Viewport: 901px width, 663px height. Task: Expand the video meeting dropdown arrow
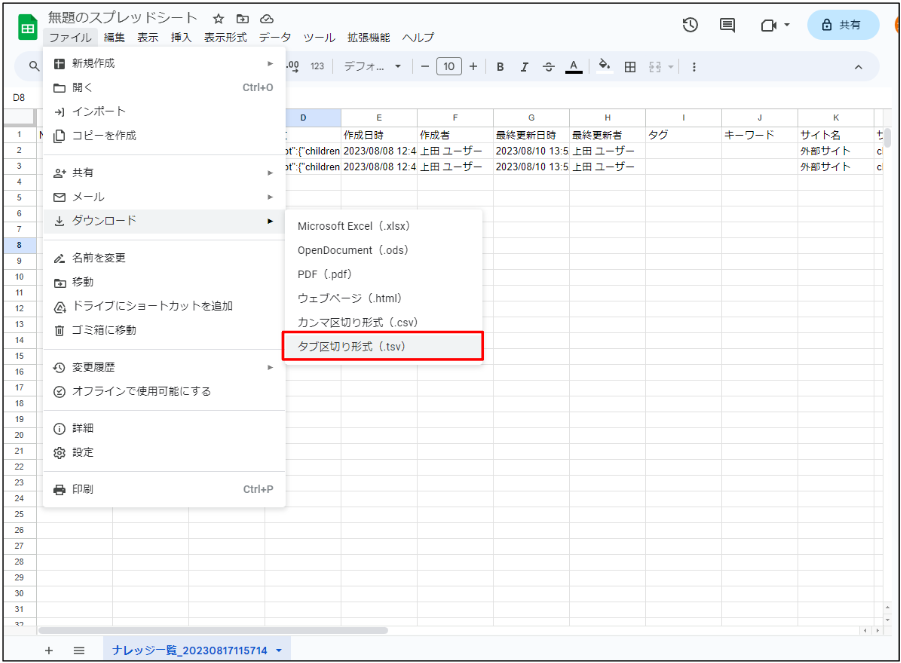(786, 25)
